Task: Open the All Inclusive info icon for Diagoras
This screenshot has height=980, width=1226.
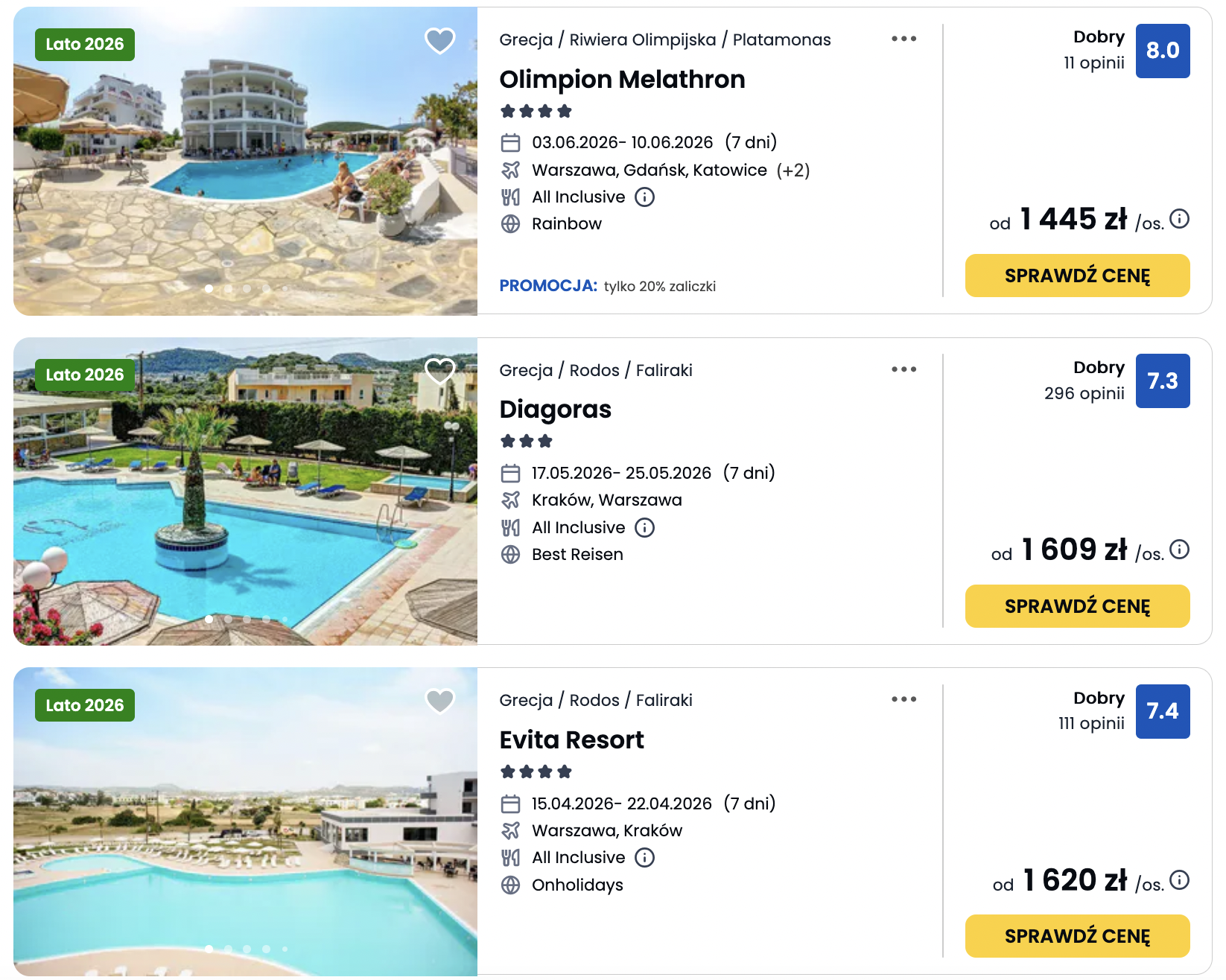Action: 645,527
